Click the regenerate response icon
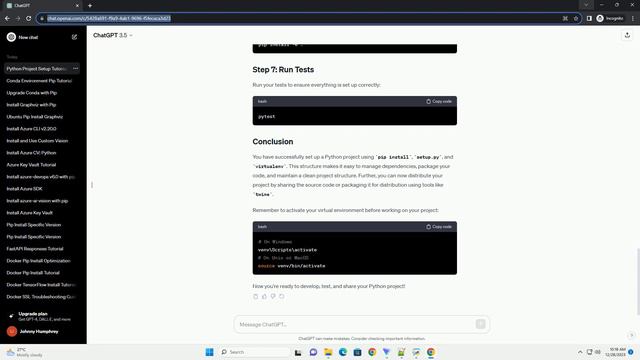 coord(282,296)
